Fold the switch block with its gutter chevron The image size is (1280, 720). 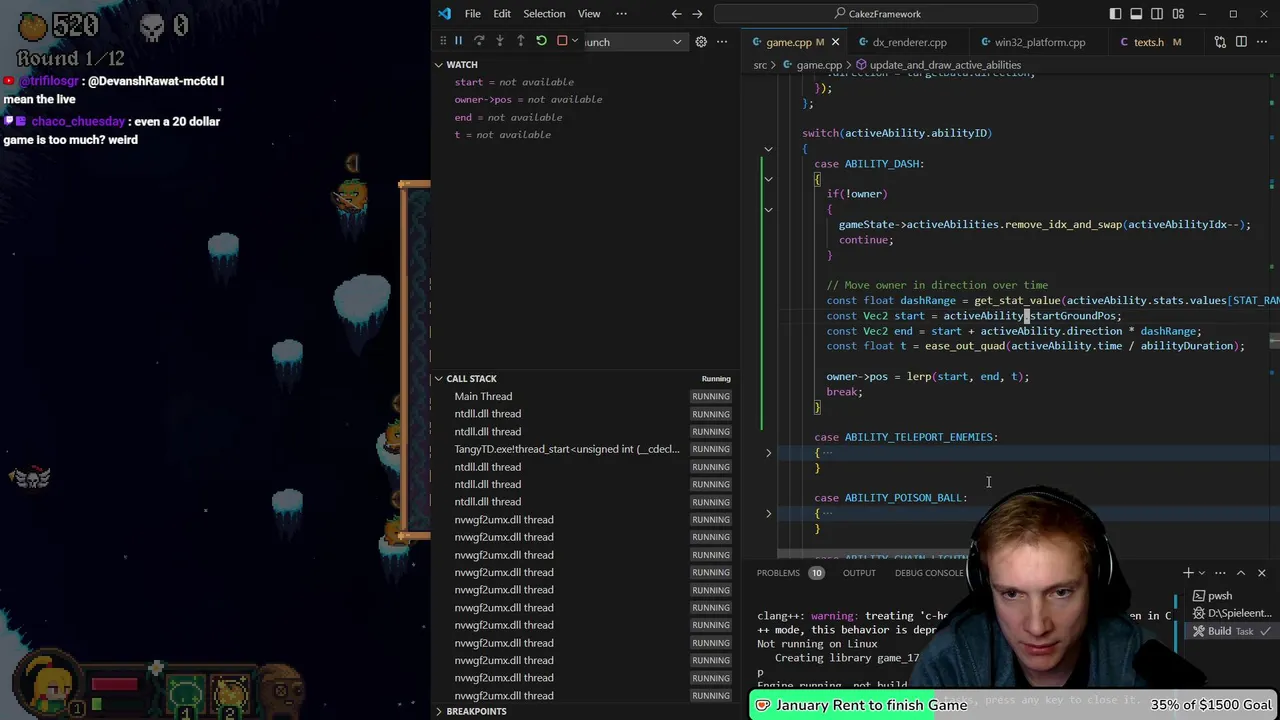pyautogui.click(x=768, y=148)
